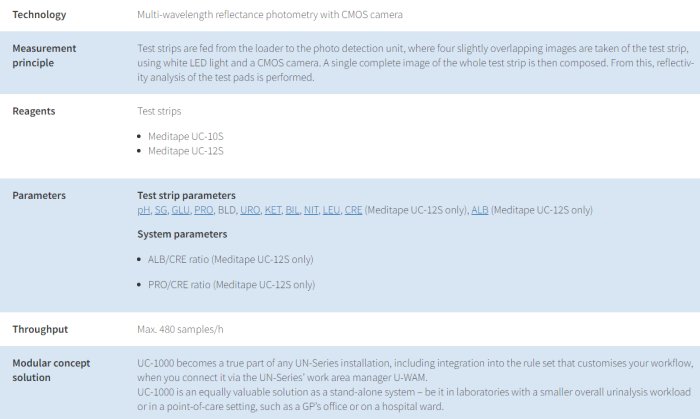Click the CRE parameter link
700x419 pixels.
click(x=353, y=210)
